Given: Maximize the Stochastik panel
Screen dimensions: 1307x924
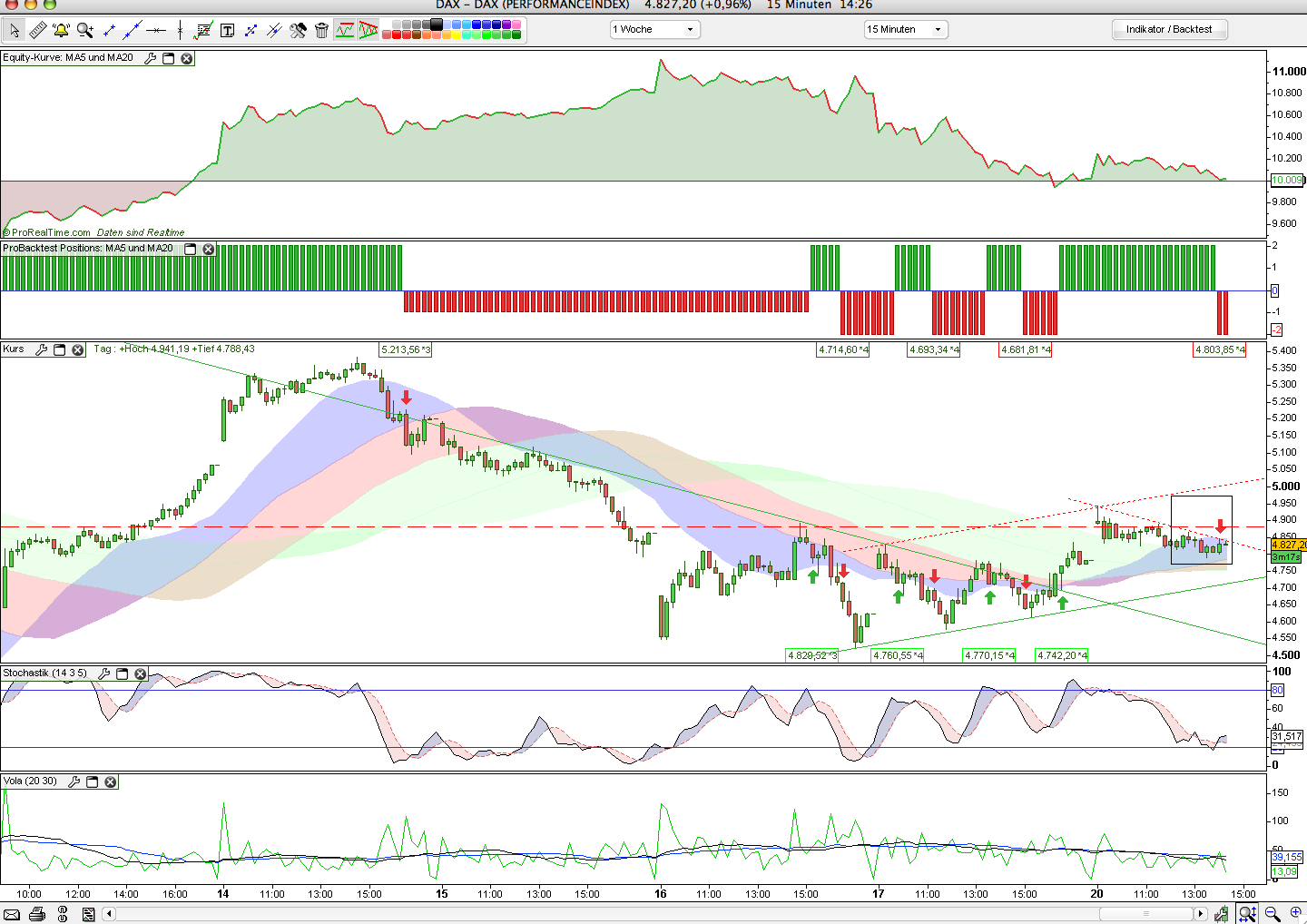Looking at the screenshot, I should pos(123,673).
